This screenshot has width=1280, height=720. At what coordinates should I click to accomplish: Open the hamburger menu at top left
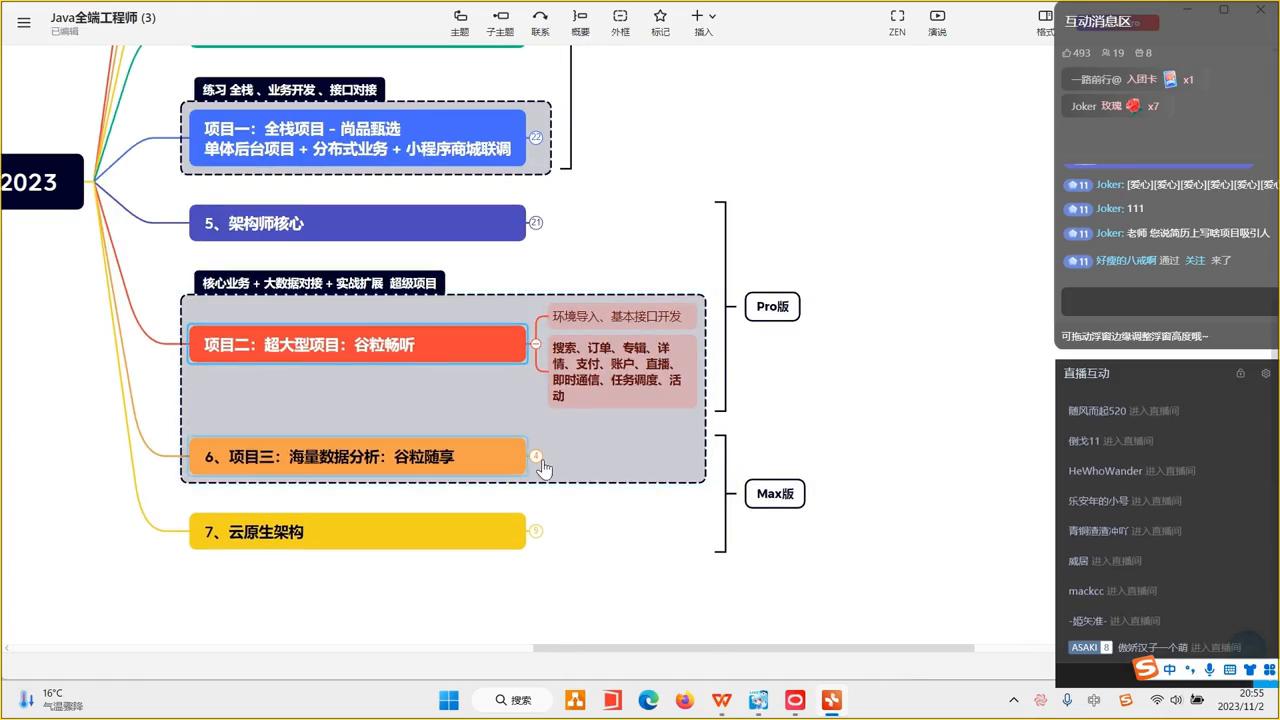click(24, 22)
